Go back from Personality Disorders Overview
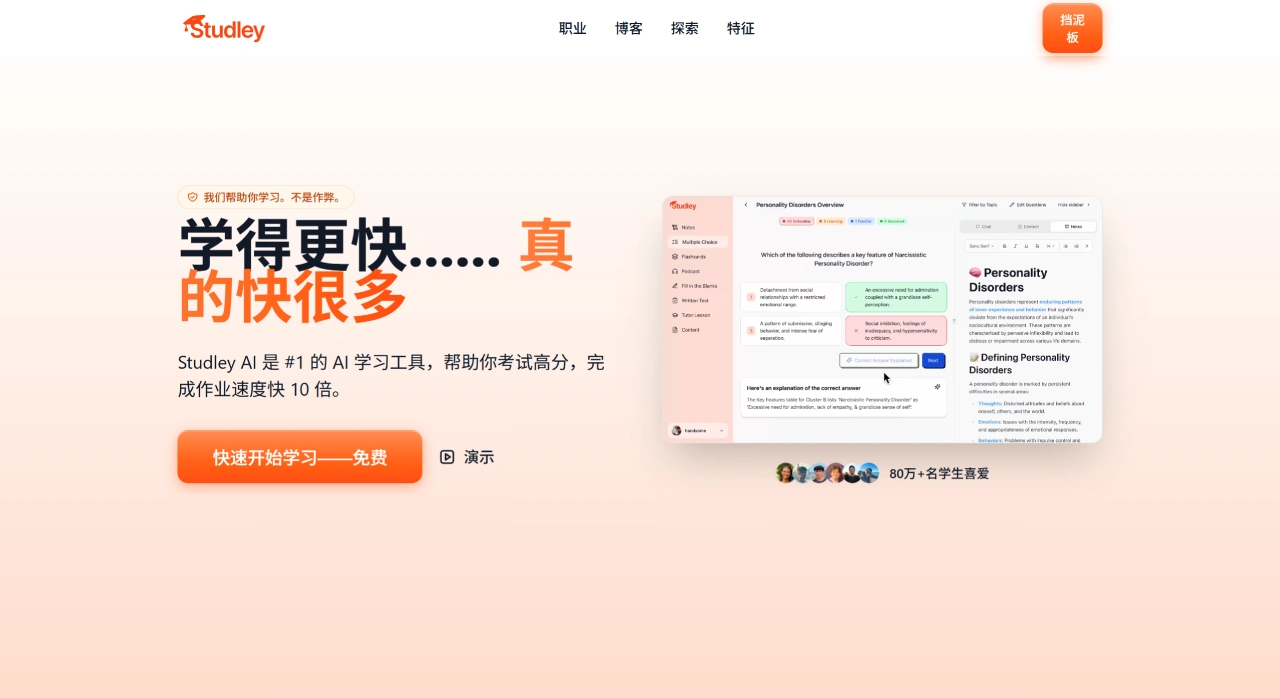Screen dimensions: 1280x698 (746, 205)
